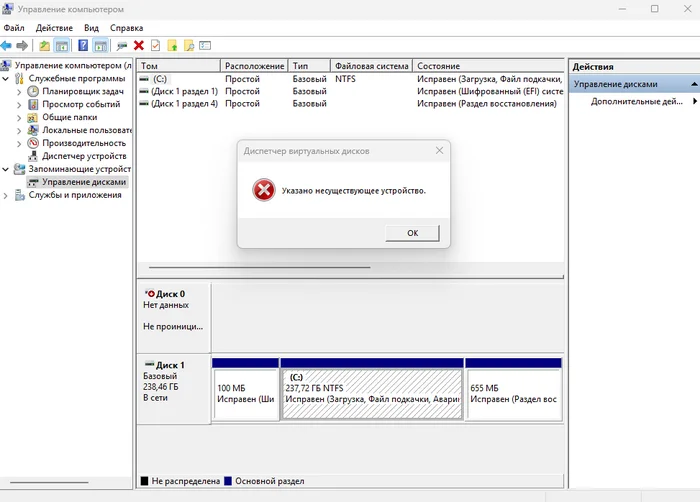Click the back arrow toolbar icon
The width and height of the screenshot is (700, 502).
click(x=6, y=46)
